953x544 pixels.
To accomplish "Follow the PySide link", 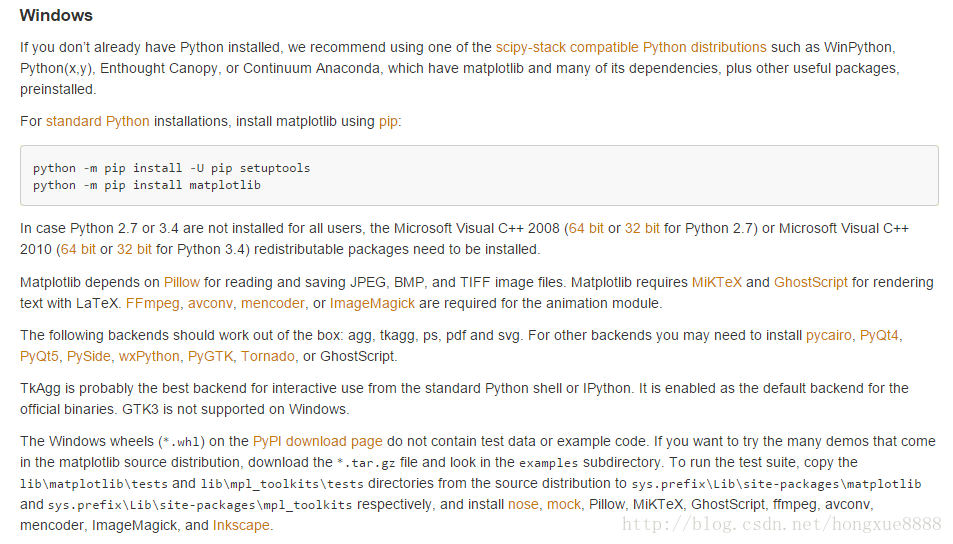I will [x=89, y=357].
